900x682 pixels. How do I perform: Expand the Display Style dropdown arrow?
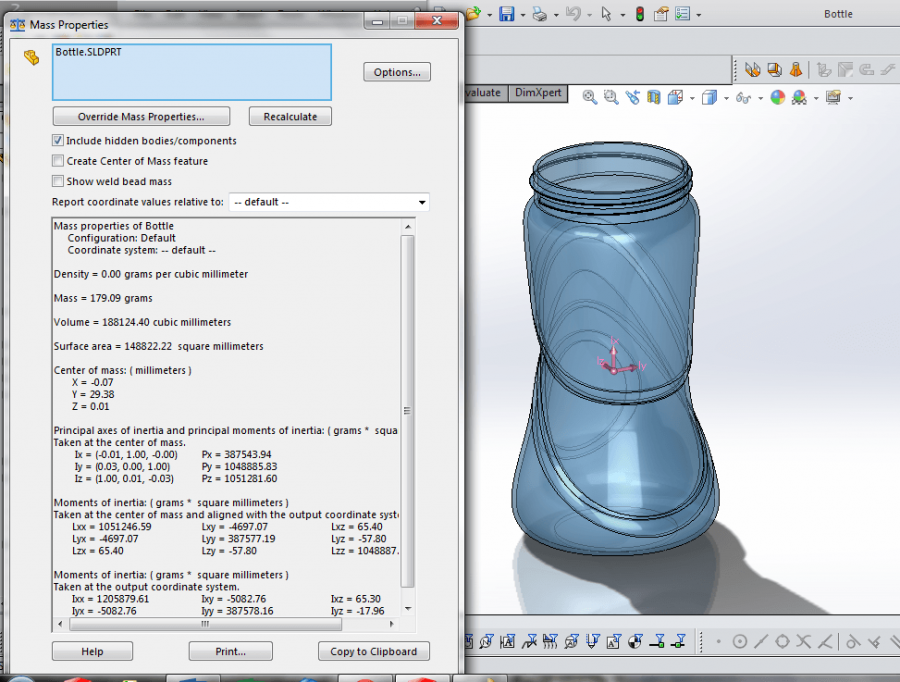click(x=726, y=97)
